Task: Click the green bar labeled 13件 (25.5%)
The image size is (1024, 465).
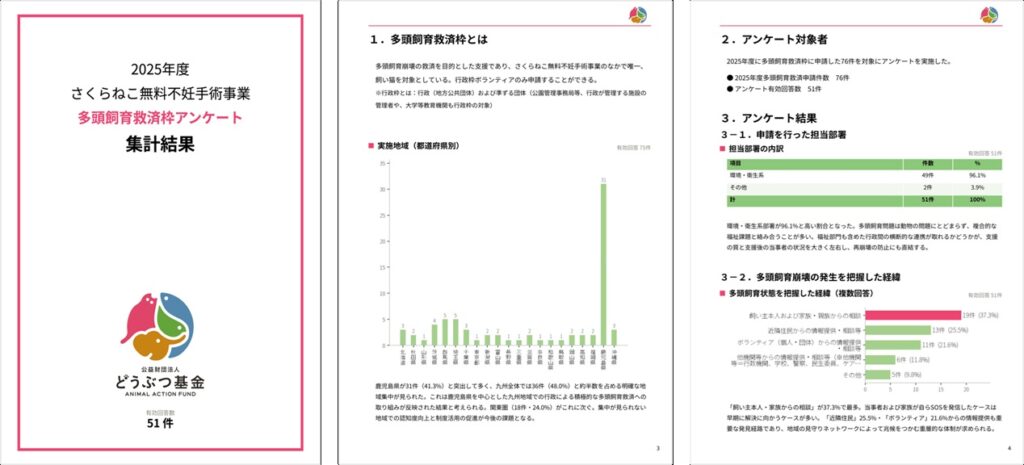Action: coord(898,330)
